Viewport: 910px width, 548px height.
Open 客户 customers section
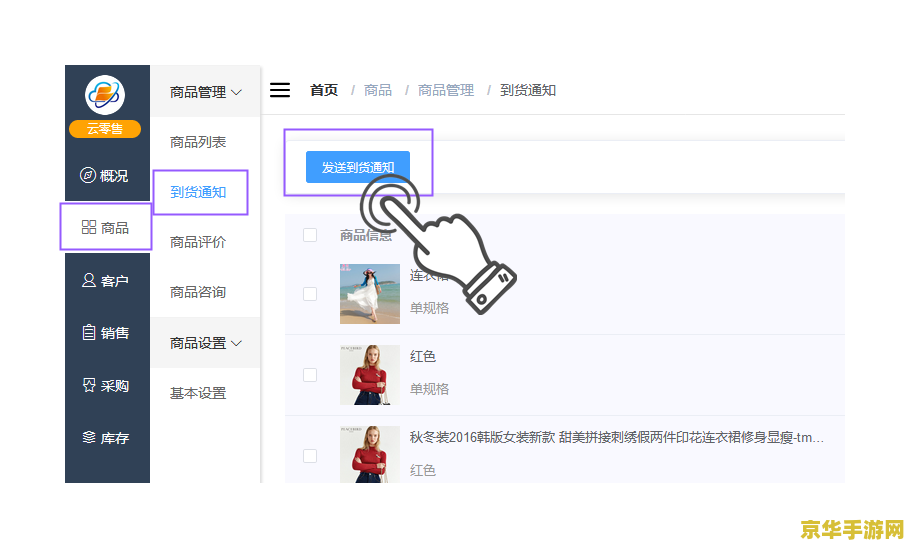pos(106,281)
